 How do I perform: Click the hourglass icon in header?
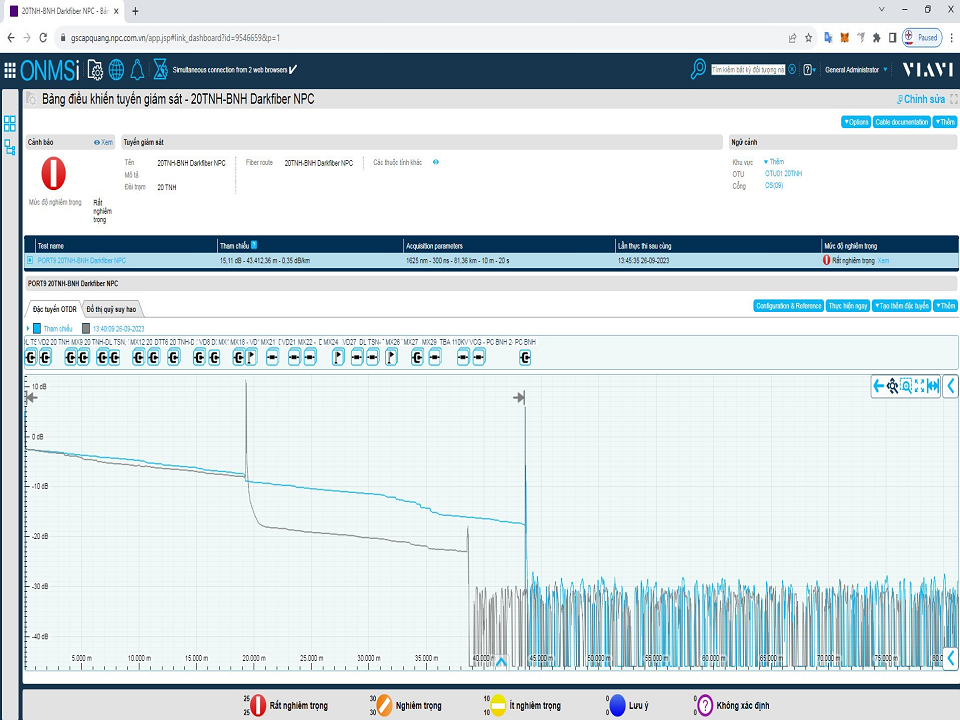[159, 70]
